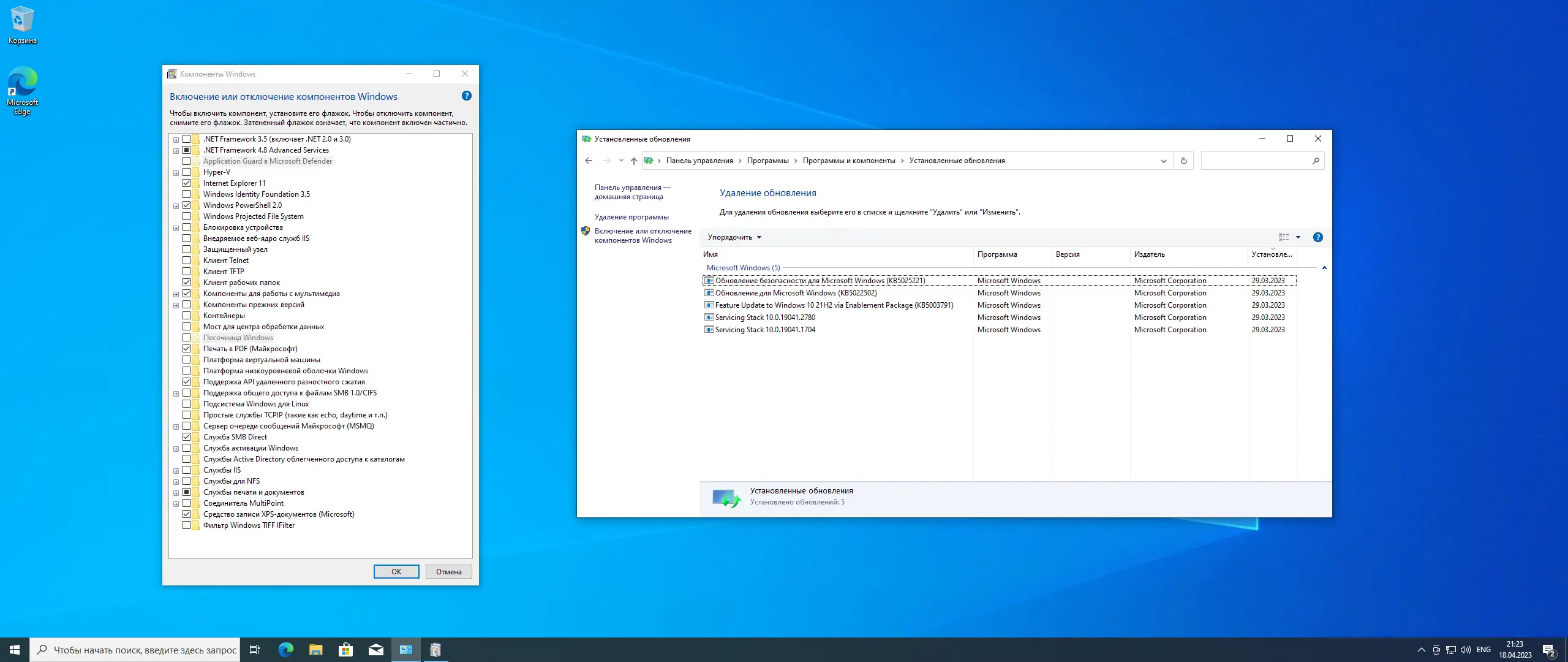Select the KB5022502 update row
The image size is (1568, 662).
[x=796, y=293]
